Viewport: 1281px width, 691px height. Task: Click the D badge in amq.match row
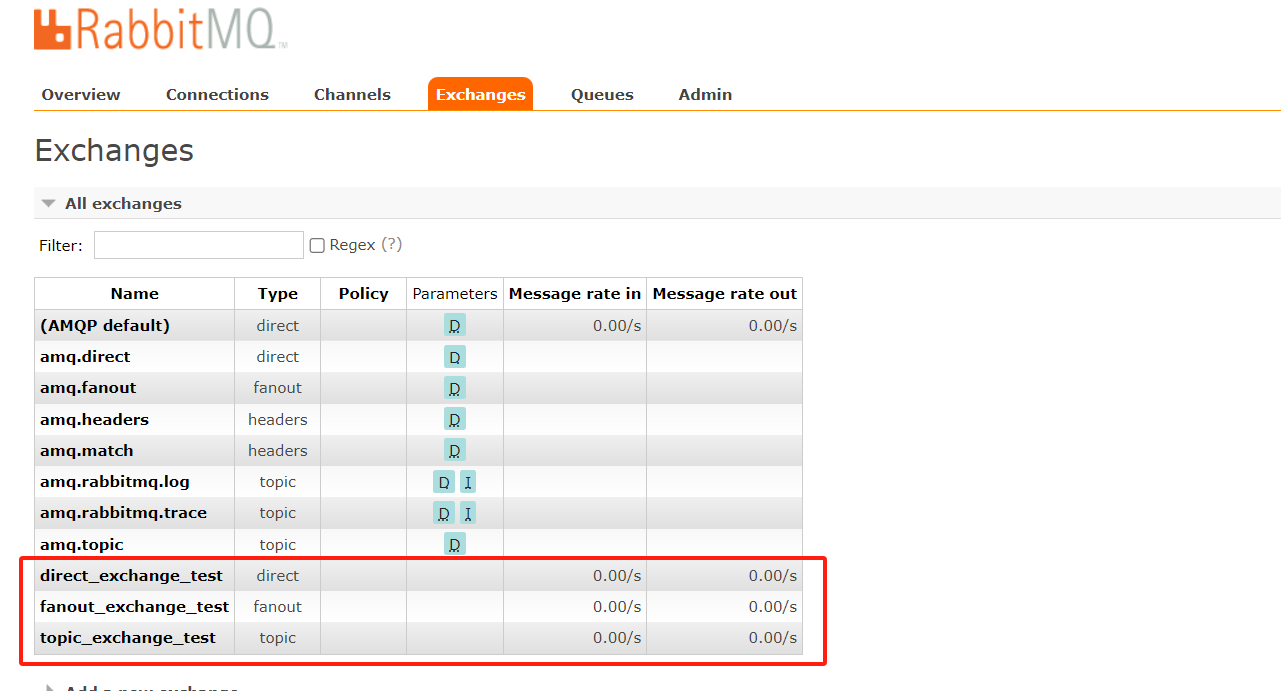455,450
